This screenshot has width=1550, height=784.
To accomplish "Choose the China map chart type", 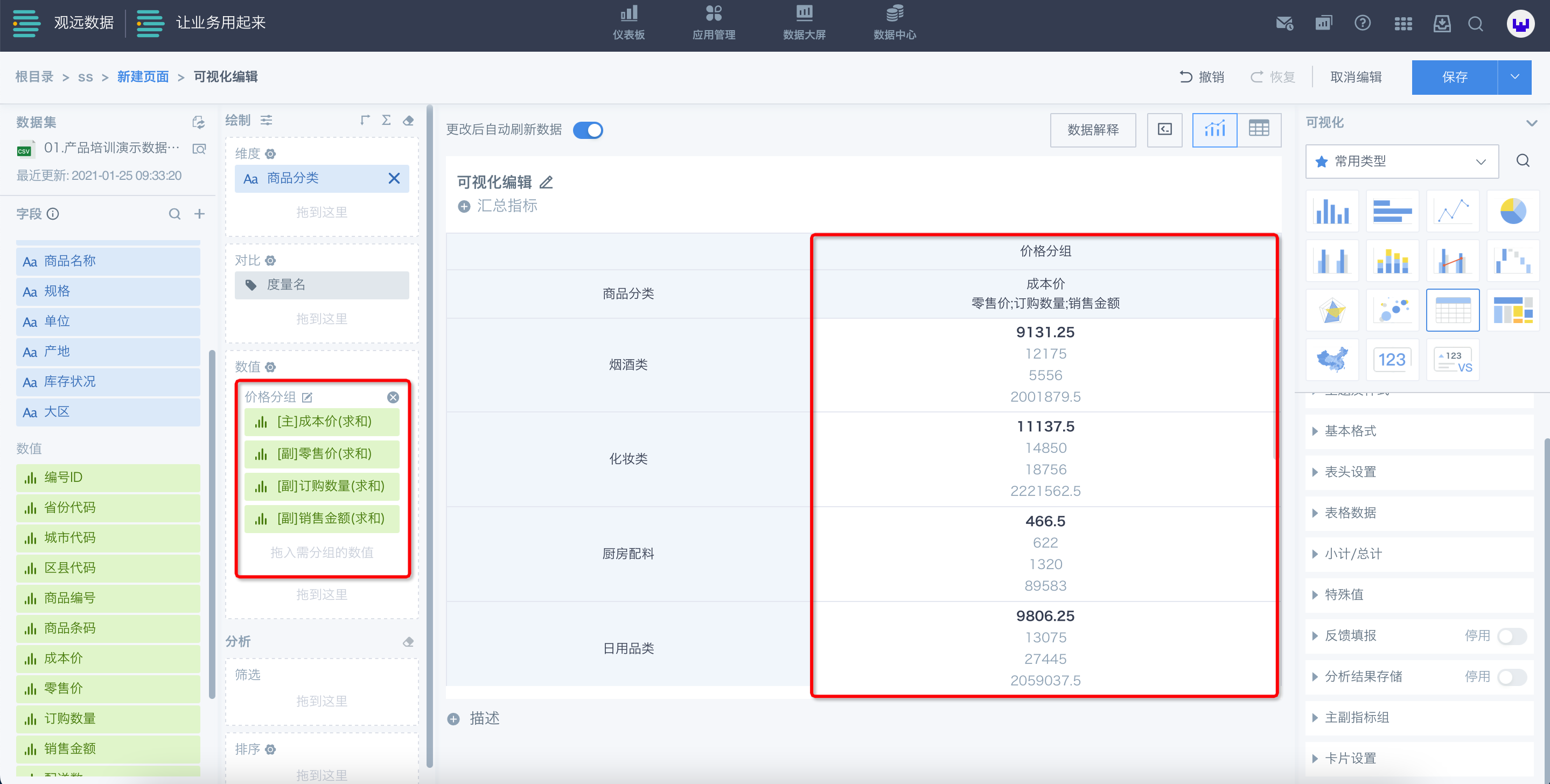I will pos(1331,360).
